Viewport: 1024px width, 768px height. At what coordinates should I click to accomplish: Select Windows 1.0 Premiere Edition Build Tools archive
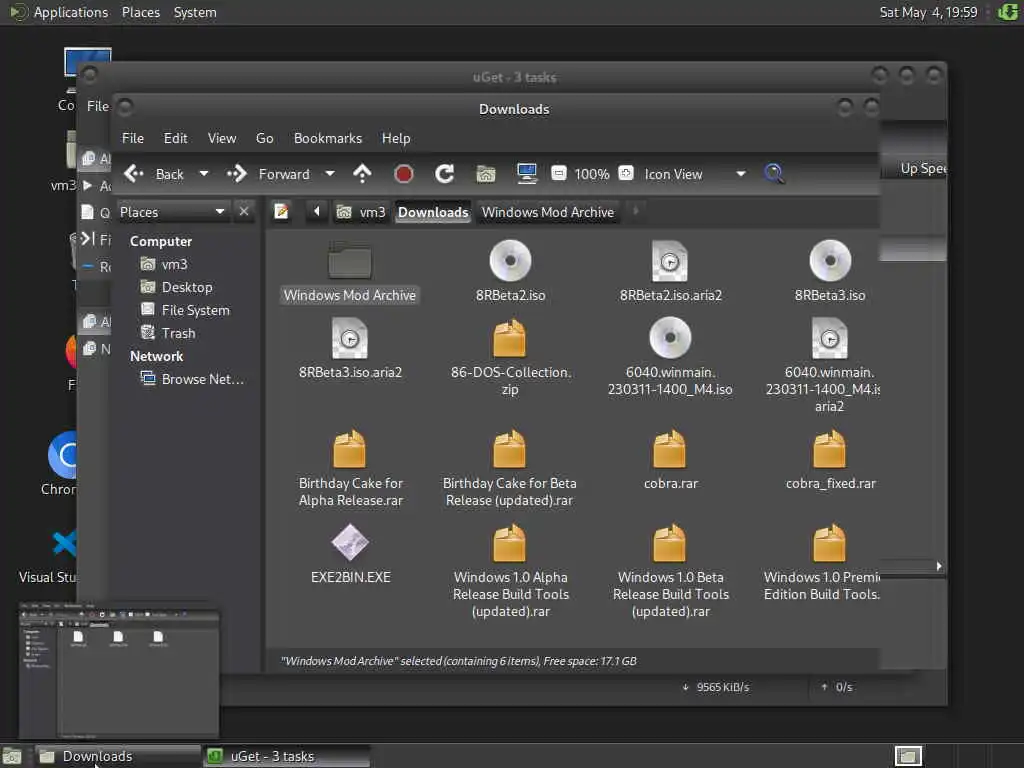[824, 562]
